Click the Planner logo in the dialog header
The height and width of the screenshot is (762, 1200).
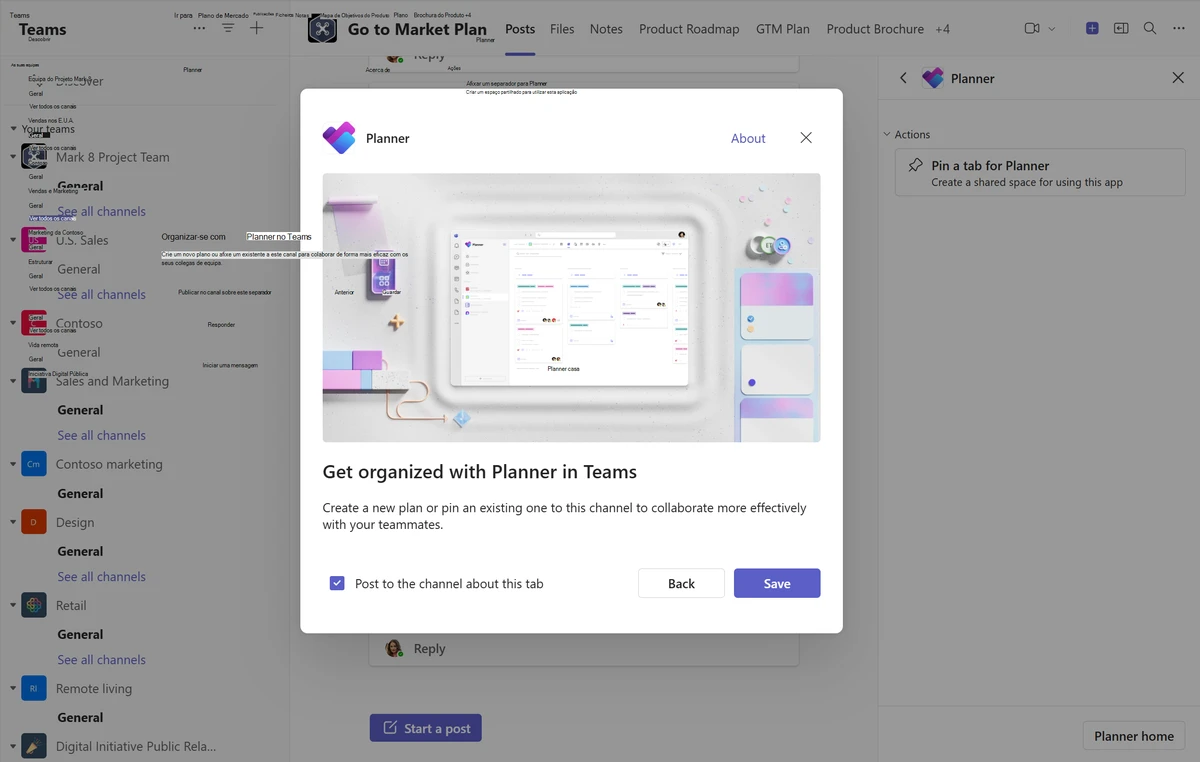coord(339,138)
